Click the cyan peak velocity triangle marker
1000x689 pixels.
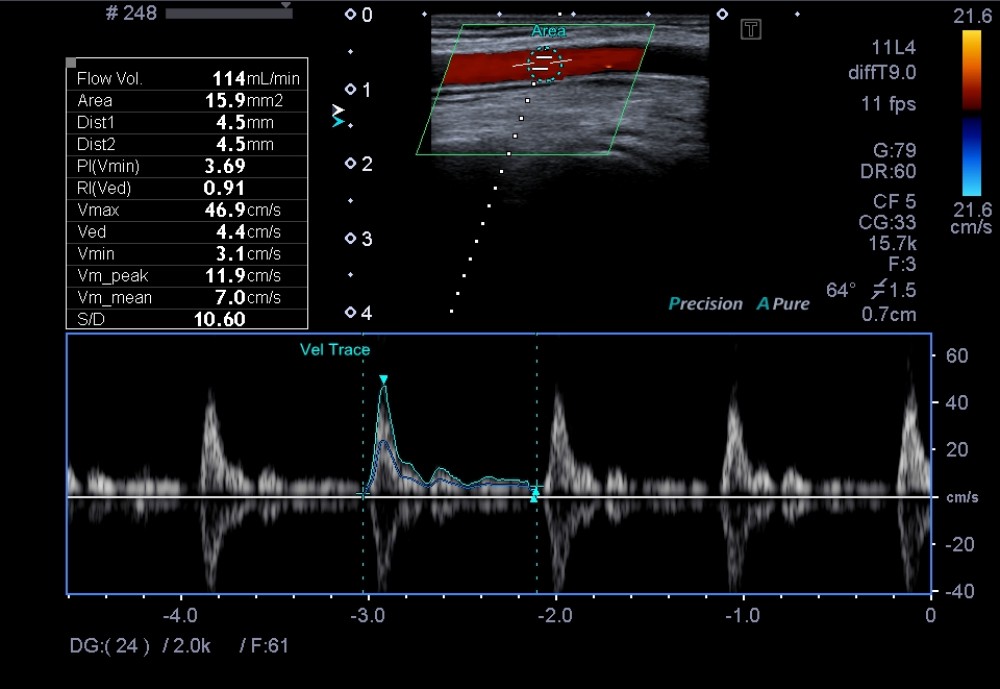[383, 379]
